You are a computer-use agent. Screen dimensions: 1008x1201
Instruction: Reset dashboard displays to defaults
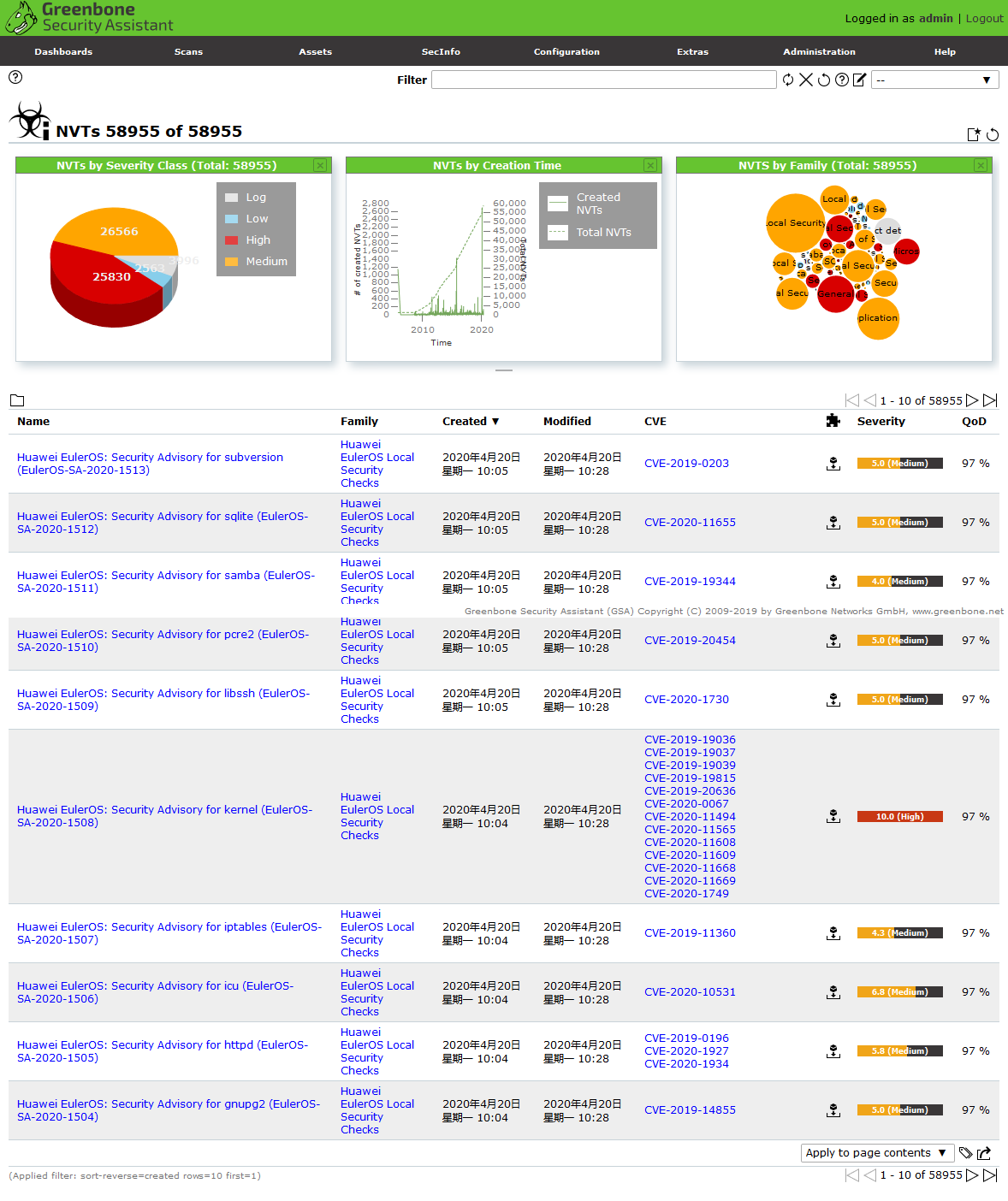[993, 134]
